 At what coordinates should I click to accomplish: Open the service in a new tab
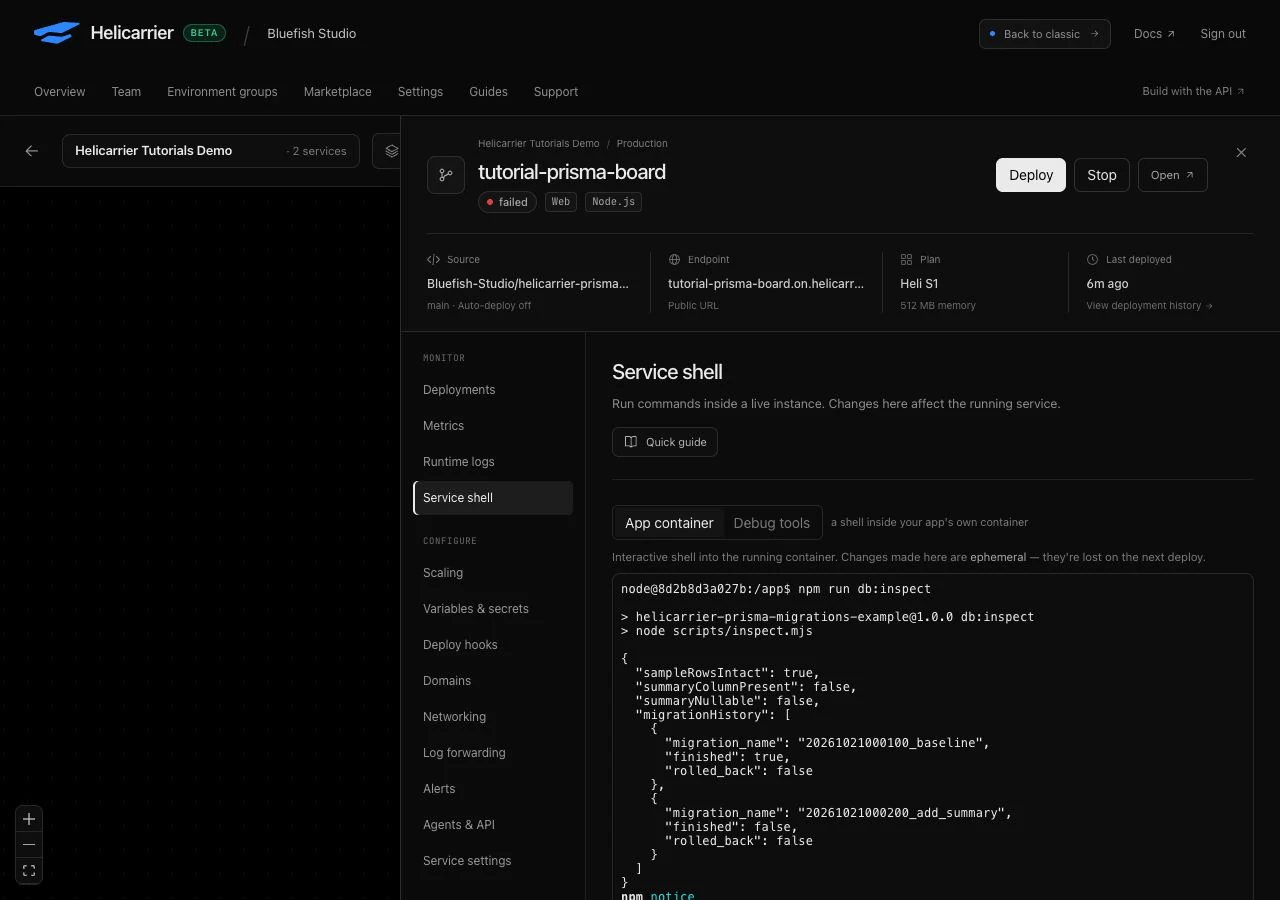1173,175
